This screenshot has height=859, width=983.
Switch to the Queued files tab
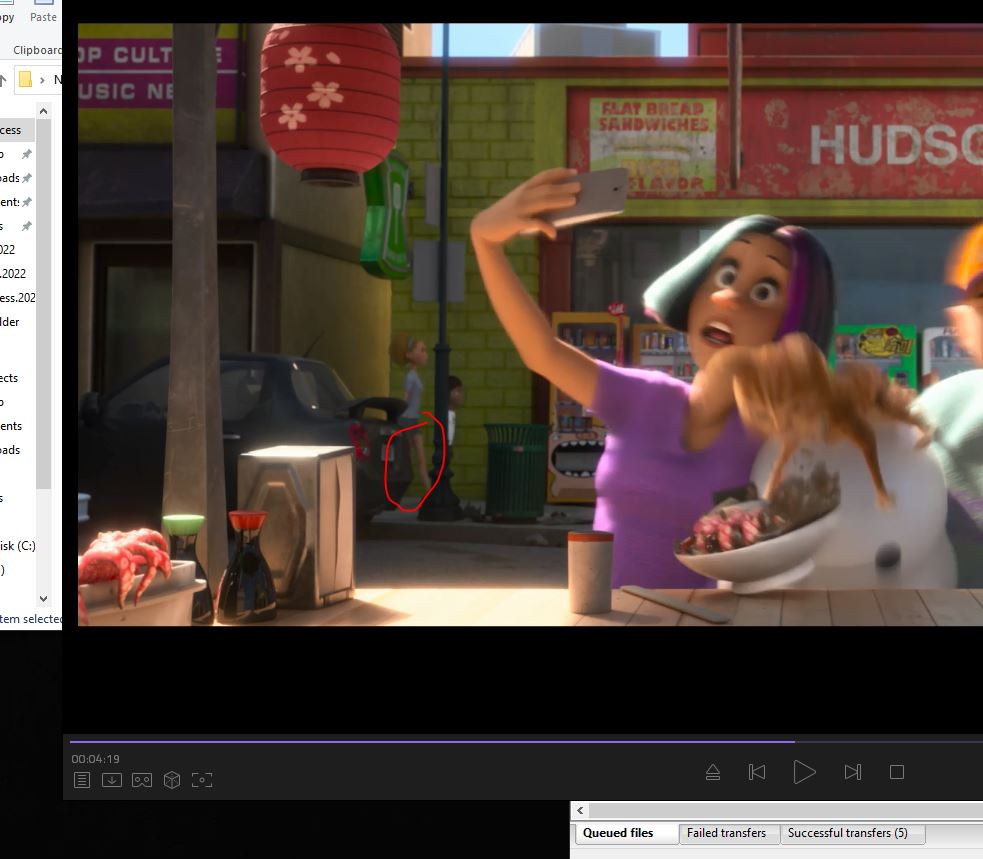click(x=618, y=833)
